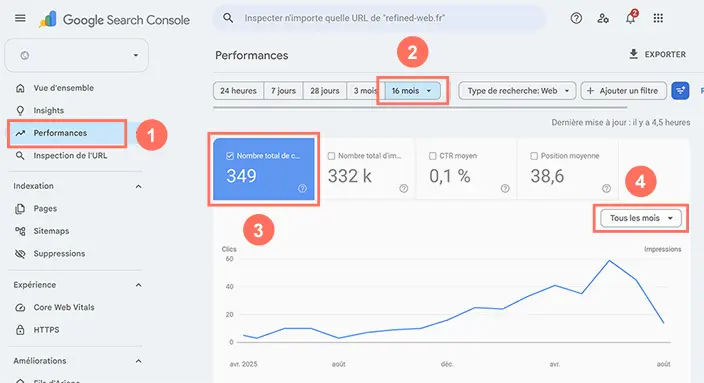Click the search magnifier icon
The image size is (704, 383).
click(x=228, y=18)
